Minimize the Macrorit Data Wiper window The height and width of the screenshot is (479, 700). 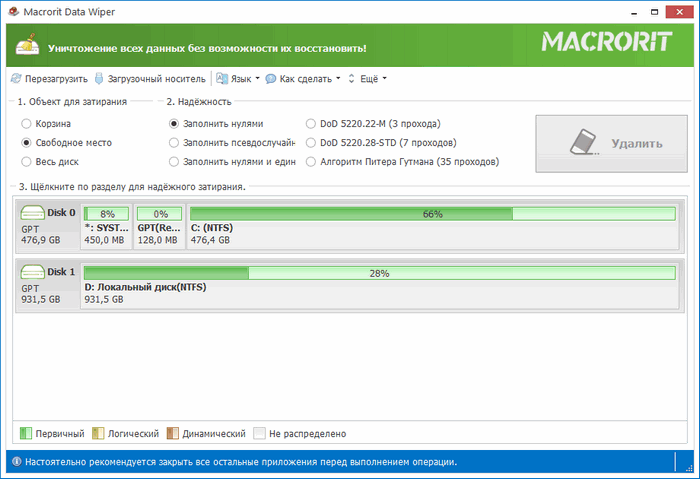tap(634, 12)
